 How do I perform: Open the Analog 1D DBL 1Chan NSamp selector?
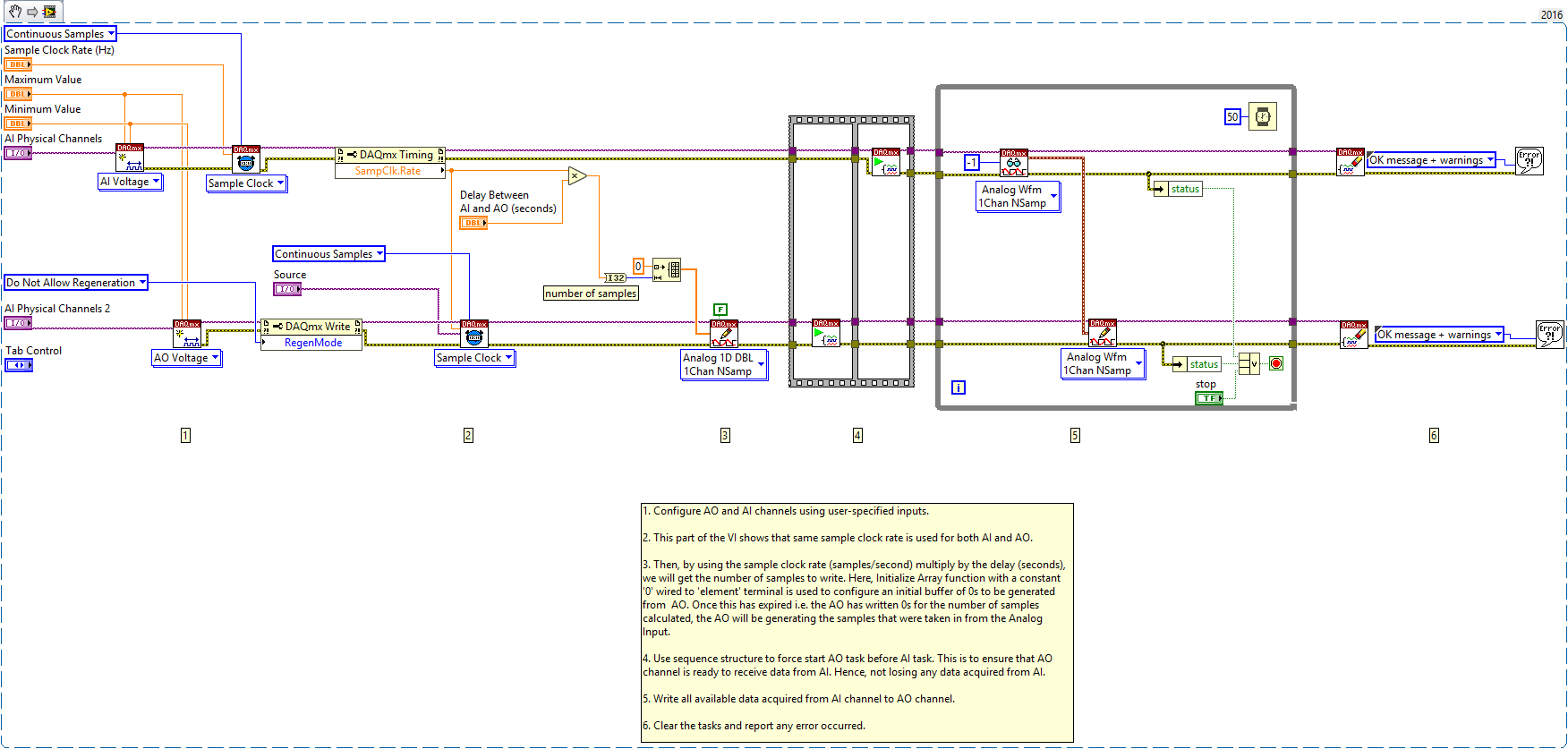[725, 364]
